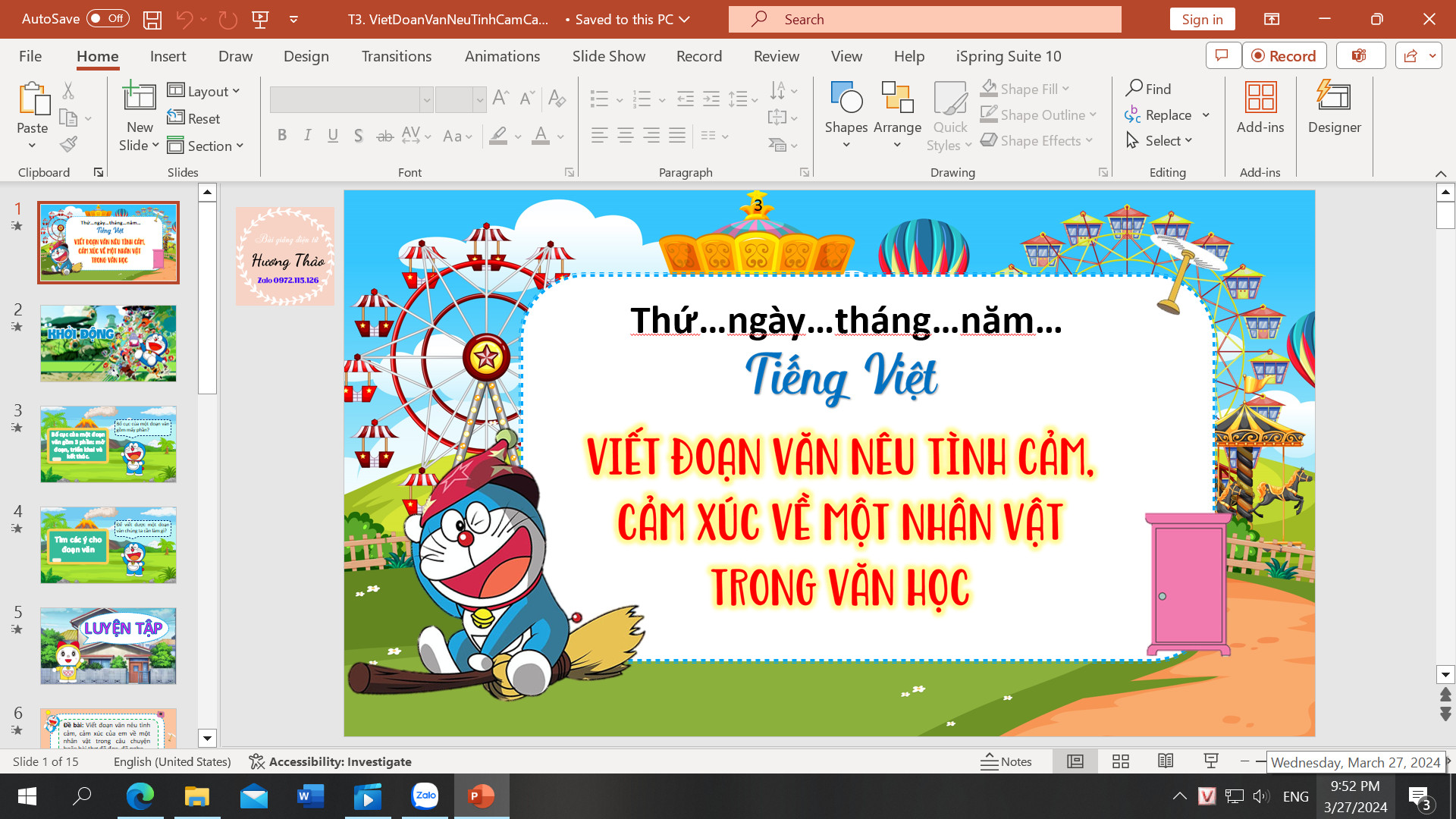The height and width of the screenshot is (819, 1456).
Task: Select LUYỆN TẬP slide 5 thumbnail
Action: point(108,646)
